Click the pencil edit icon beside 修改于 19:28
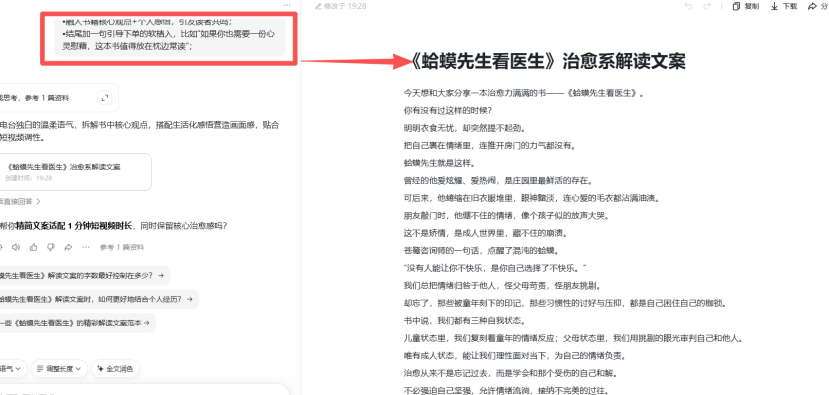This screenshot has width=829, height=395. point(318,6)
